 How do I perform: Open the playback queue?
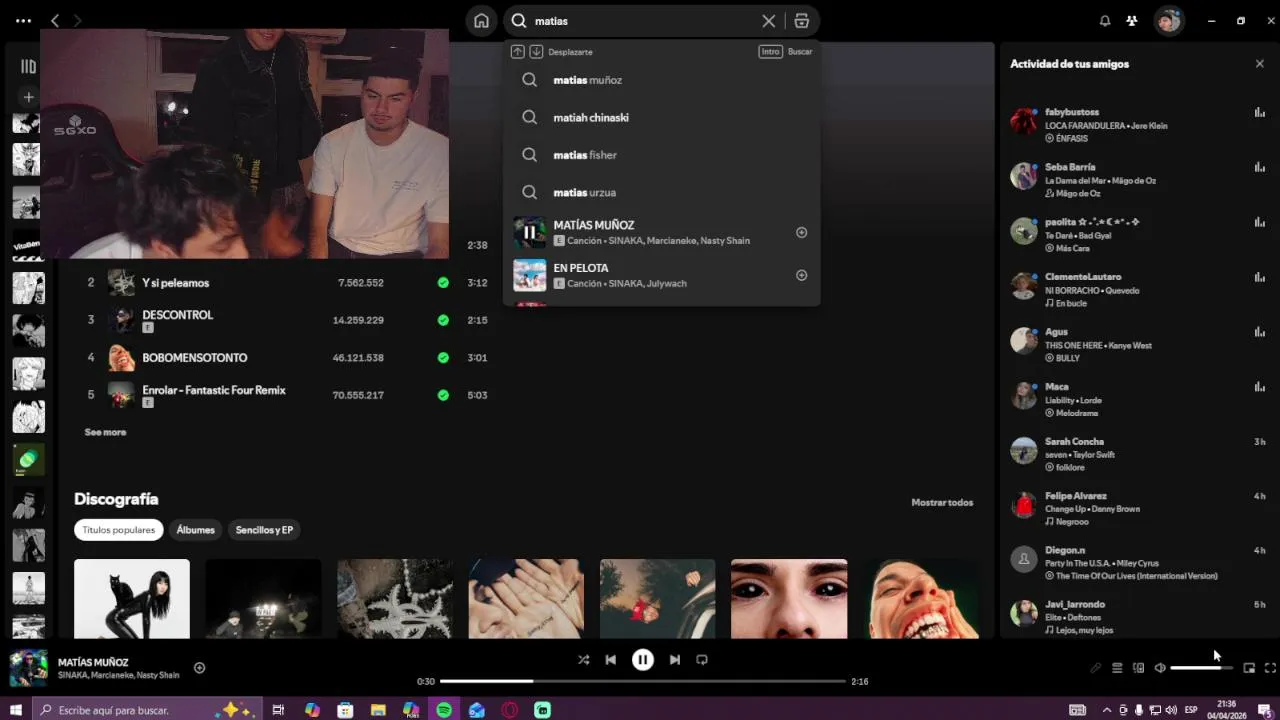tap(1117, 668)
